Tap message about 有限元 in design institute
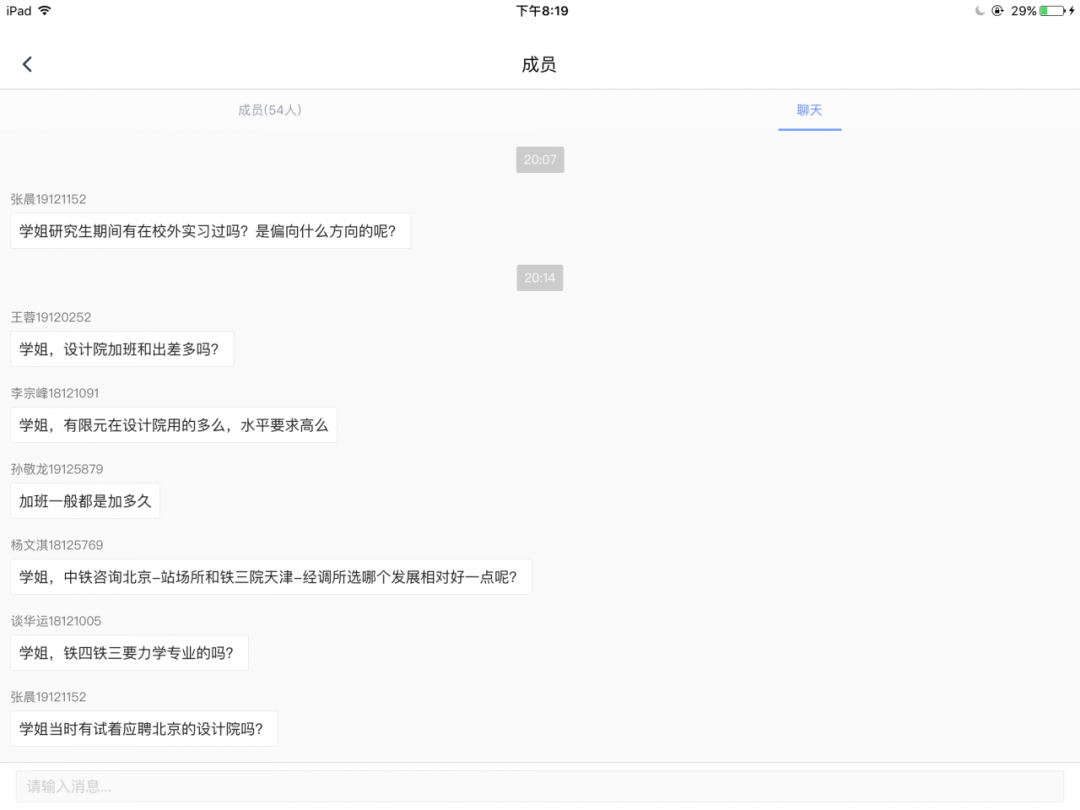Image resolution: width=1080 pixels, height=810 pixels. pyautogui.click(x=173, y=425)
